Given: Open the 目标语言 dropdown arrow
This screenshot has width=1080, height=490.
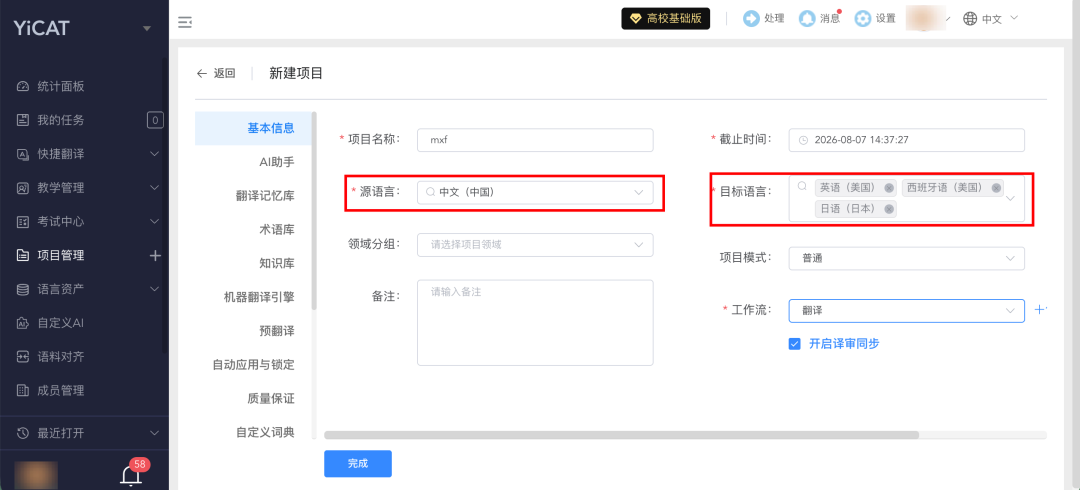Looking at the screenshot, I should tap(1010, 198).
